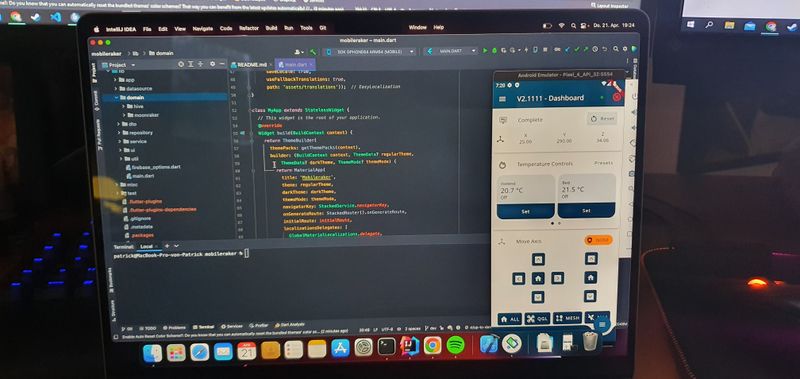Open device selector sdk gphone64 arm64 dropdown
This screenshot has height=379, width=800.
point(369,52)
